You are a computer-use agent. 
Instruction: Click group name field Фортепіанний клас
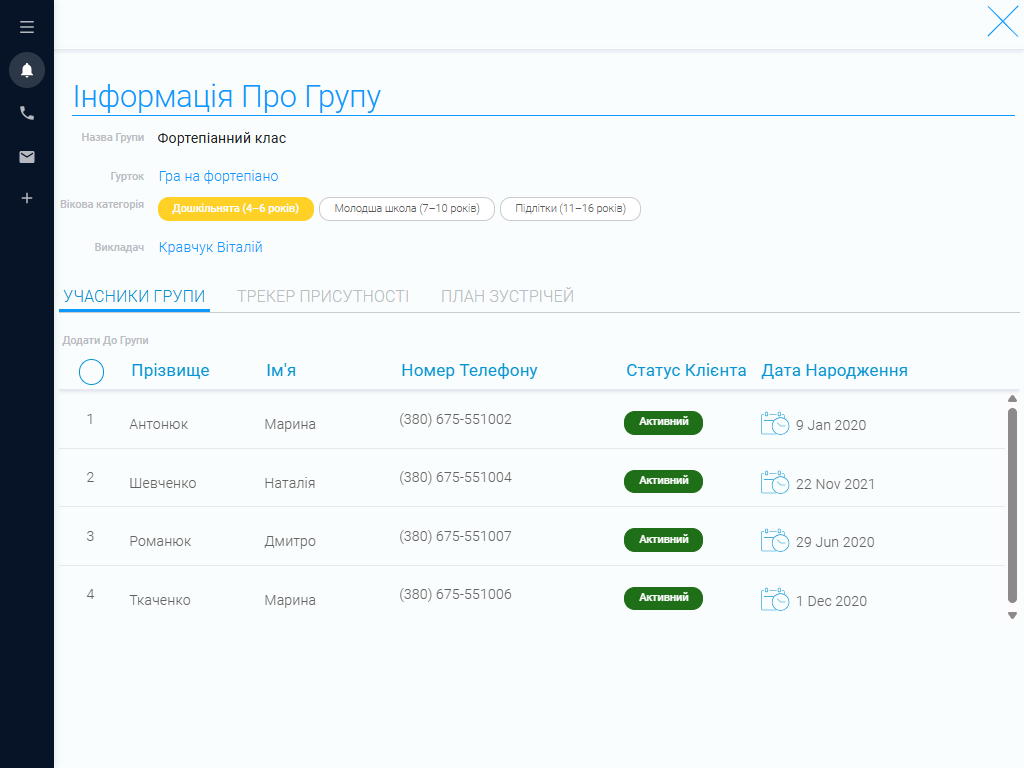click(221, 138)
